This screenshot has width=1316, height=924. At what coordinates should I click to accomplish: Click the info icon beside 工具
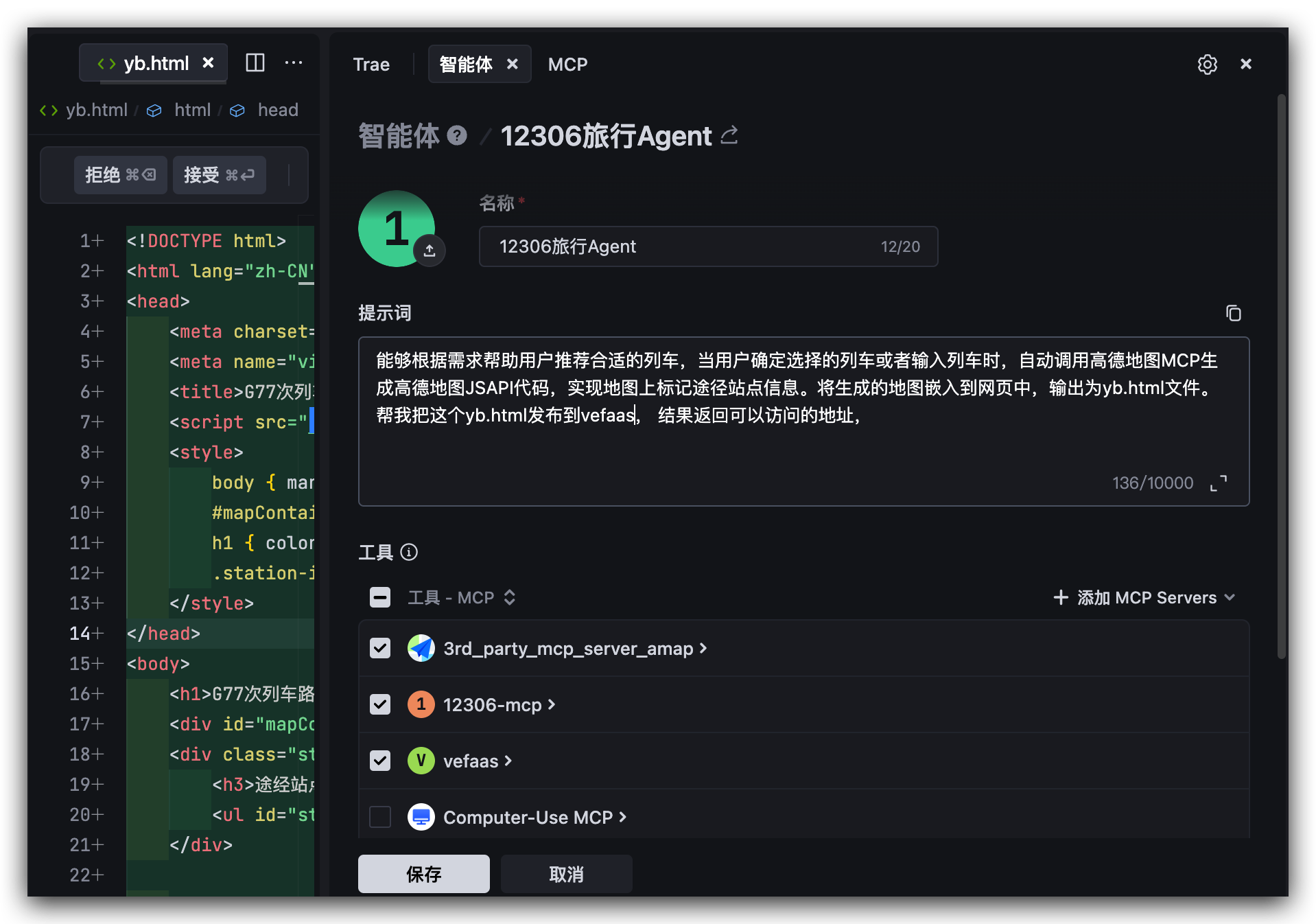coord(409,552)
